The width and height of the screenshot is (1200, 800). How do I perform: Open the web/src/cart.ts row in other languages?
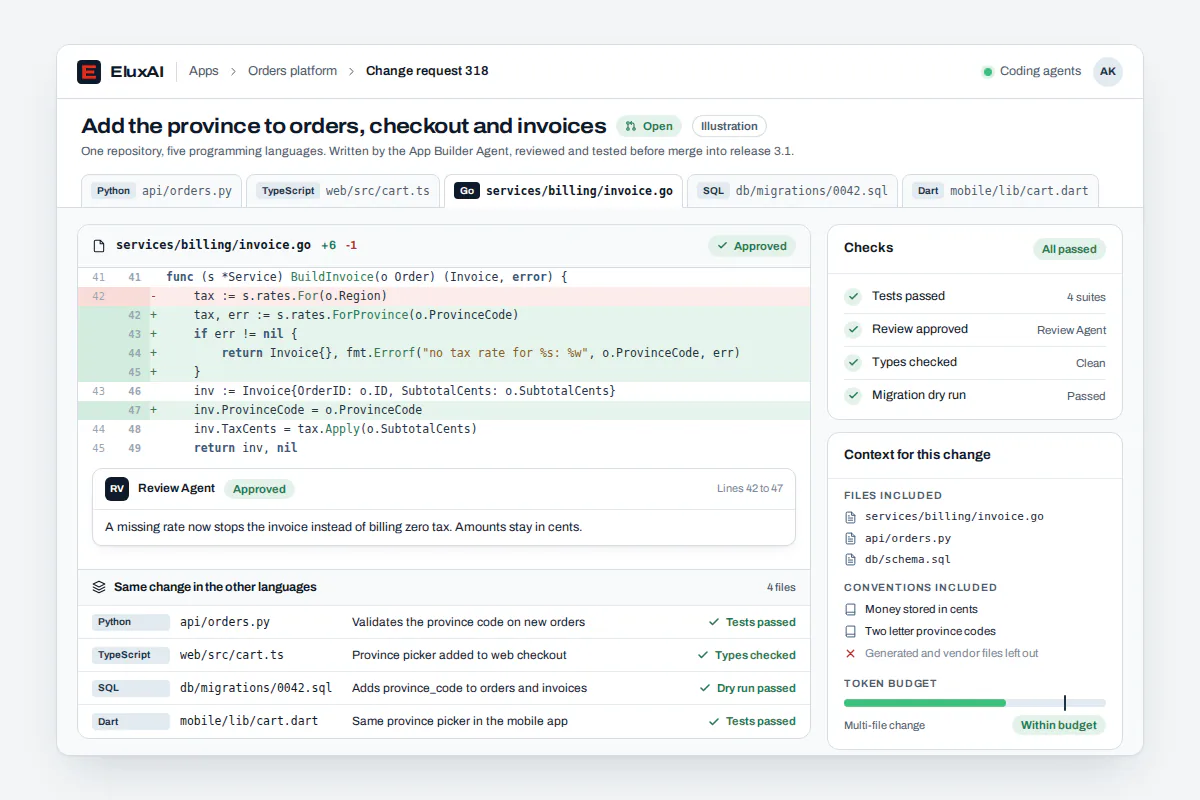444,655
